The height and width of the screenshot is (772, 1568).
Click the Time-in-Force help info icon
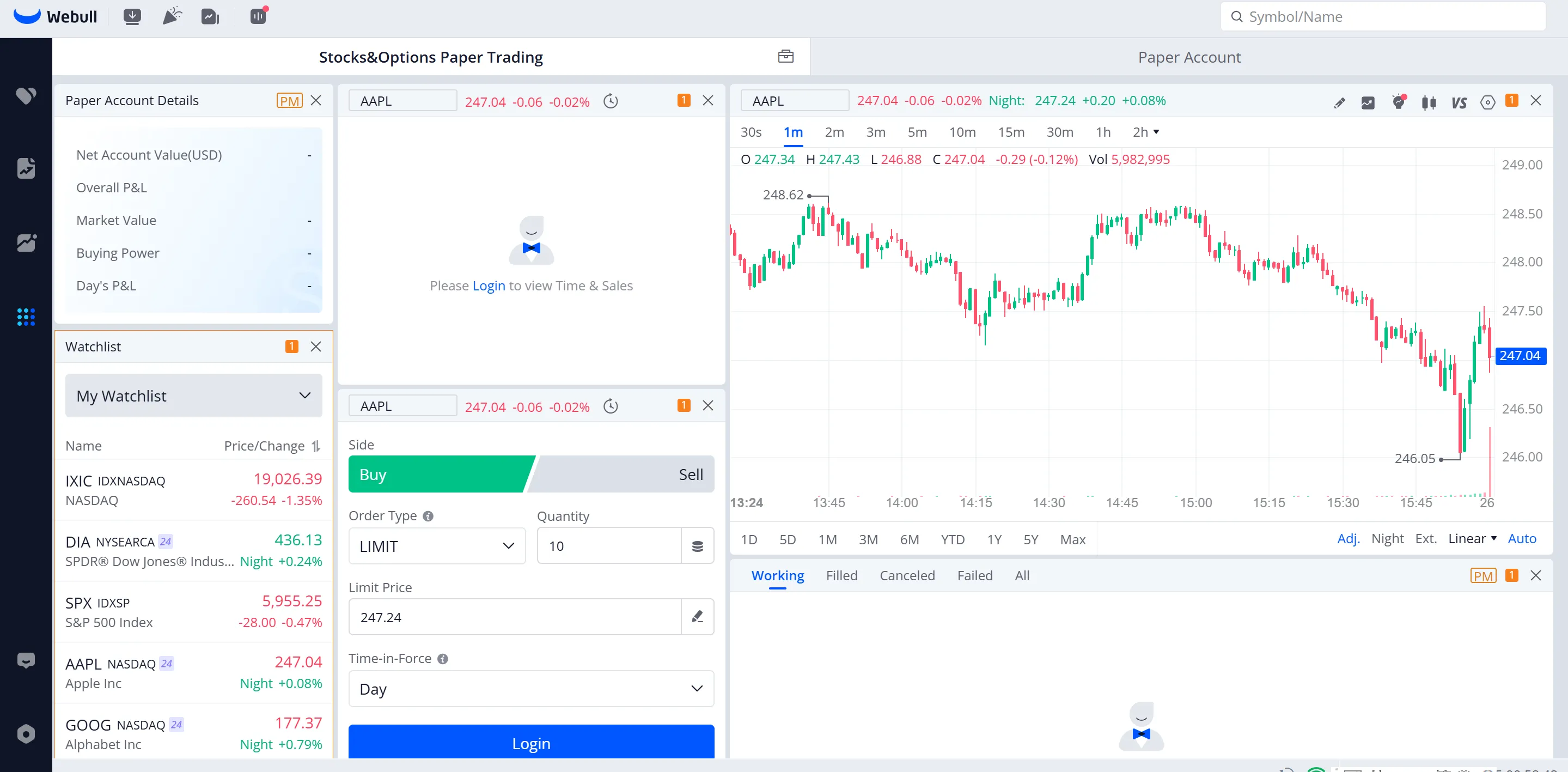click(443, 659)
